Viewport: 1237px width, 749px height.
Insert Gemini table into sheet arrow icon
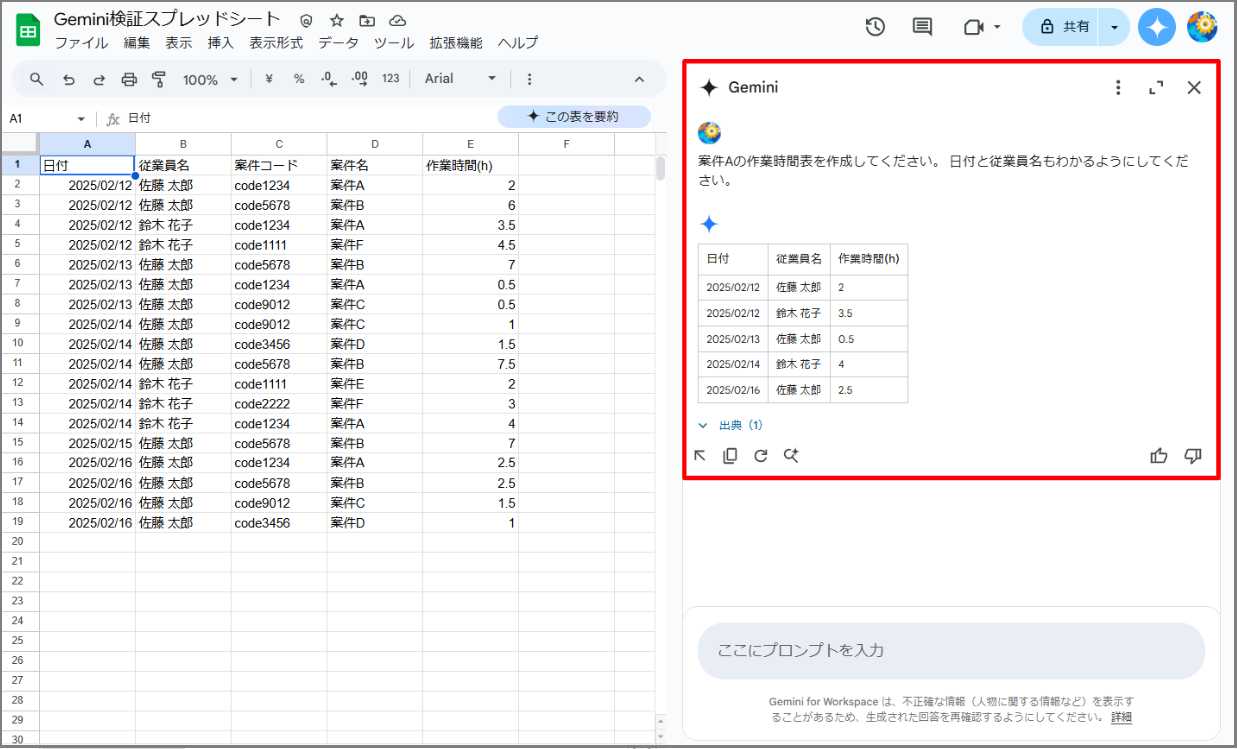pos(700,456)
